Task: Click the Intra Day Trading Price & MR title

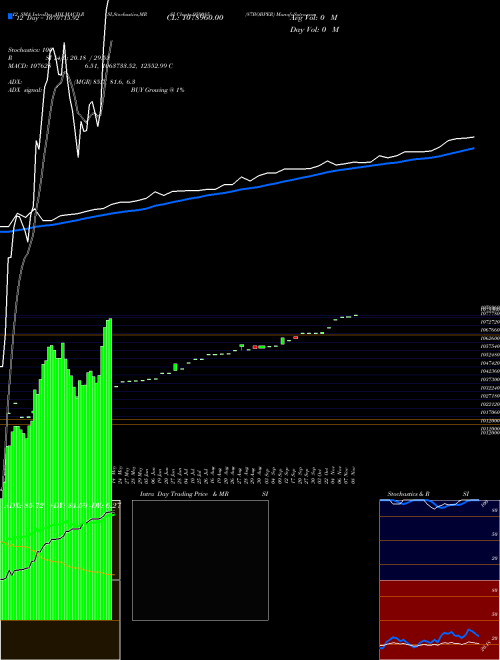Action: [184, 494]
